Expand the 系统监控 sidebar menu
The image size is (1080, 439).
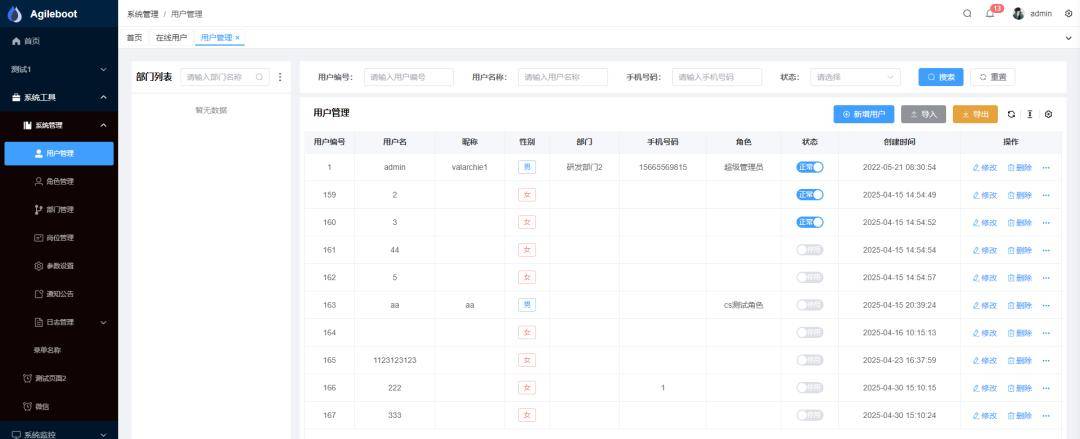pyautogui.click(x=59, y=434)
